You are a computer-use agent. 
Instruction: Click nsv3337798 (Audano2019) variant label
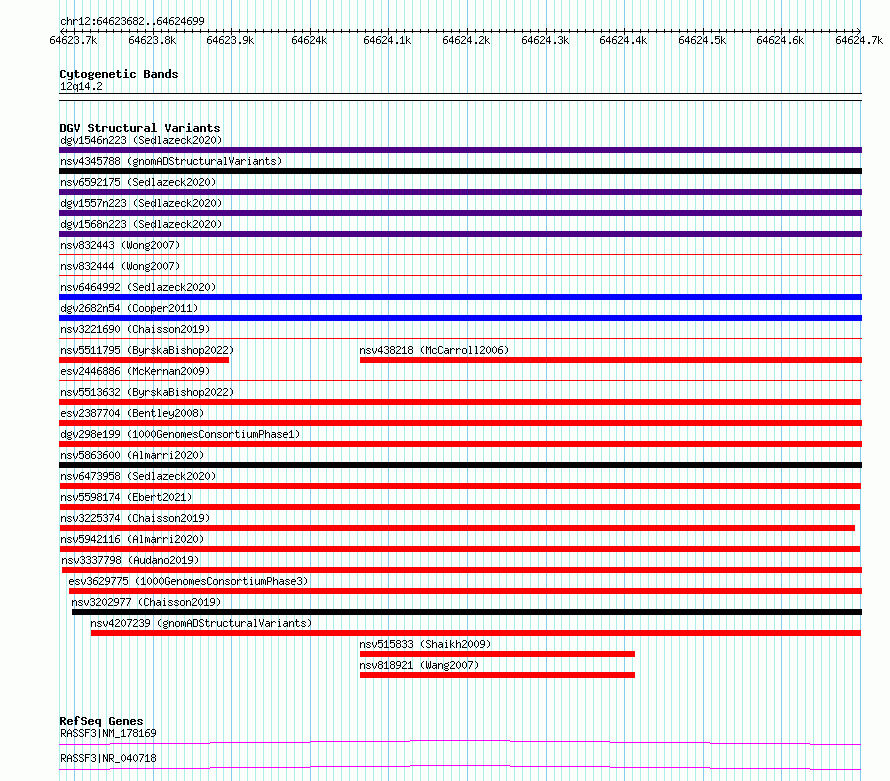pyautogui.click(x=130, y=560)
